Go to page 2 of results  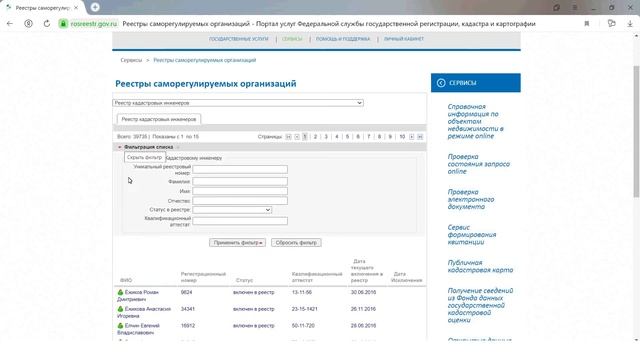[315, 137]
